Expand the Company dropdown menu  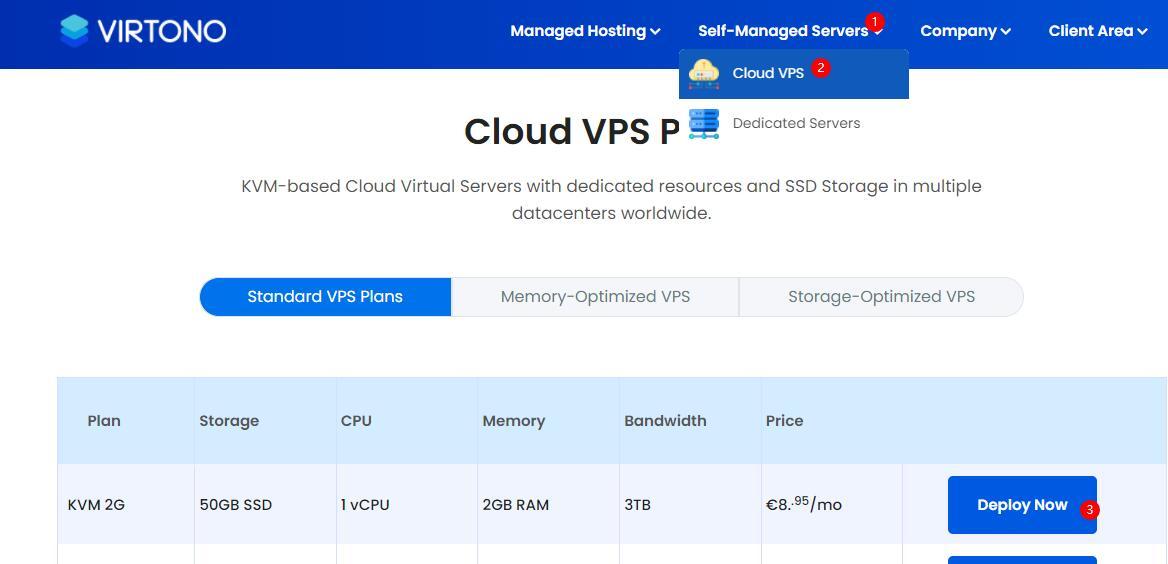(965, 31)
